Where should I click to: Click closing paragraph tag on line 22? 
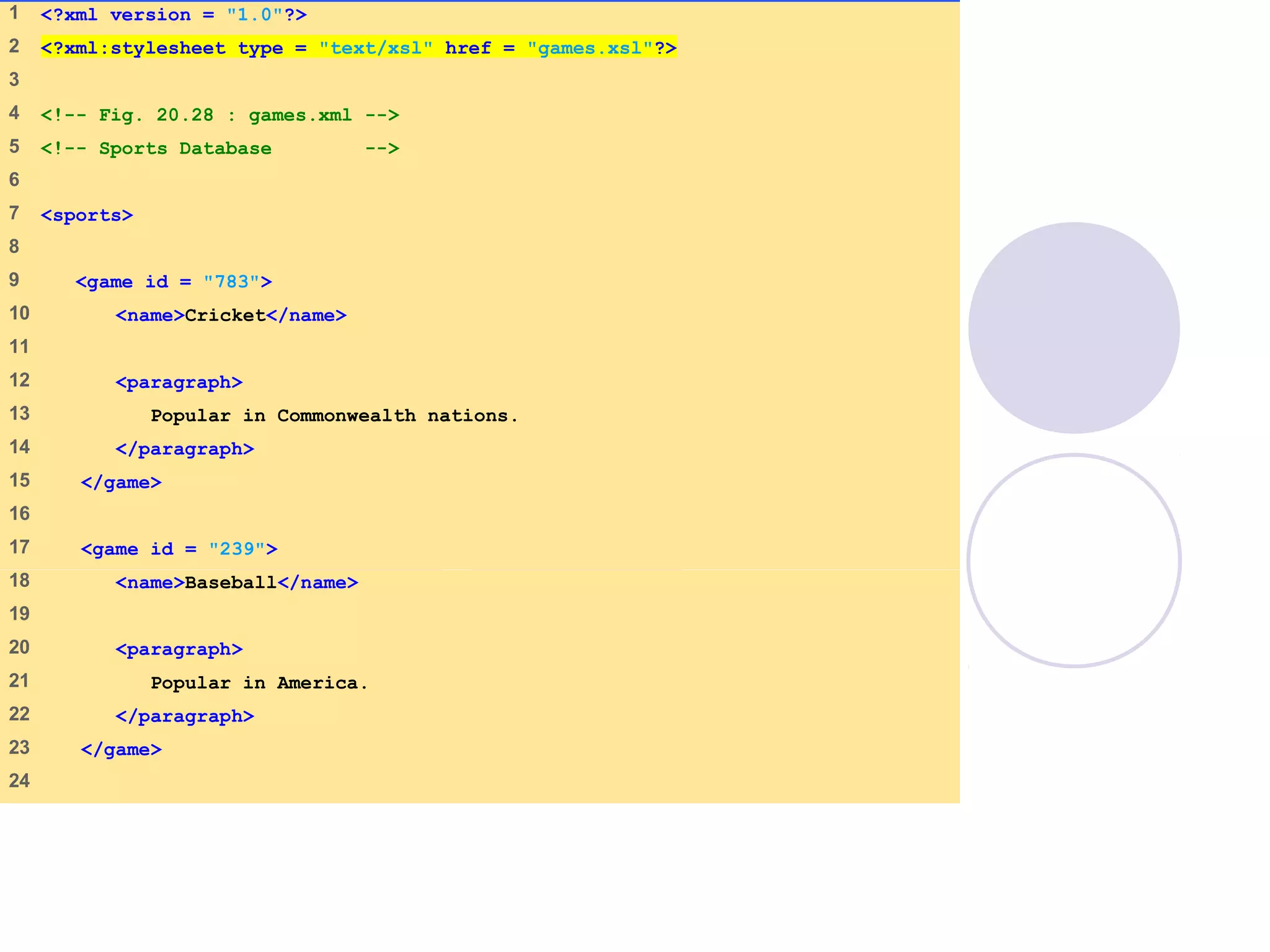tap(185, 716)
